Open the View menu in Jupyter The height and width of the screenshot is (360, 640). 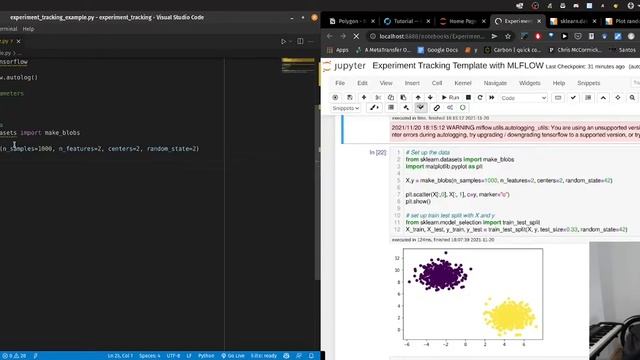point(386,83)
